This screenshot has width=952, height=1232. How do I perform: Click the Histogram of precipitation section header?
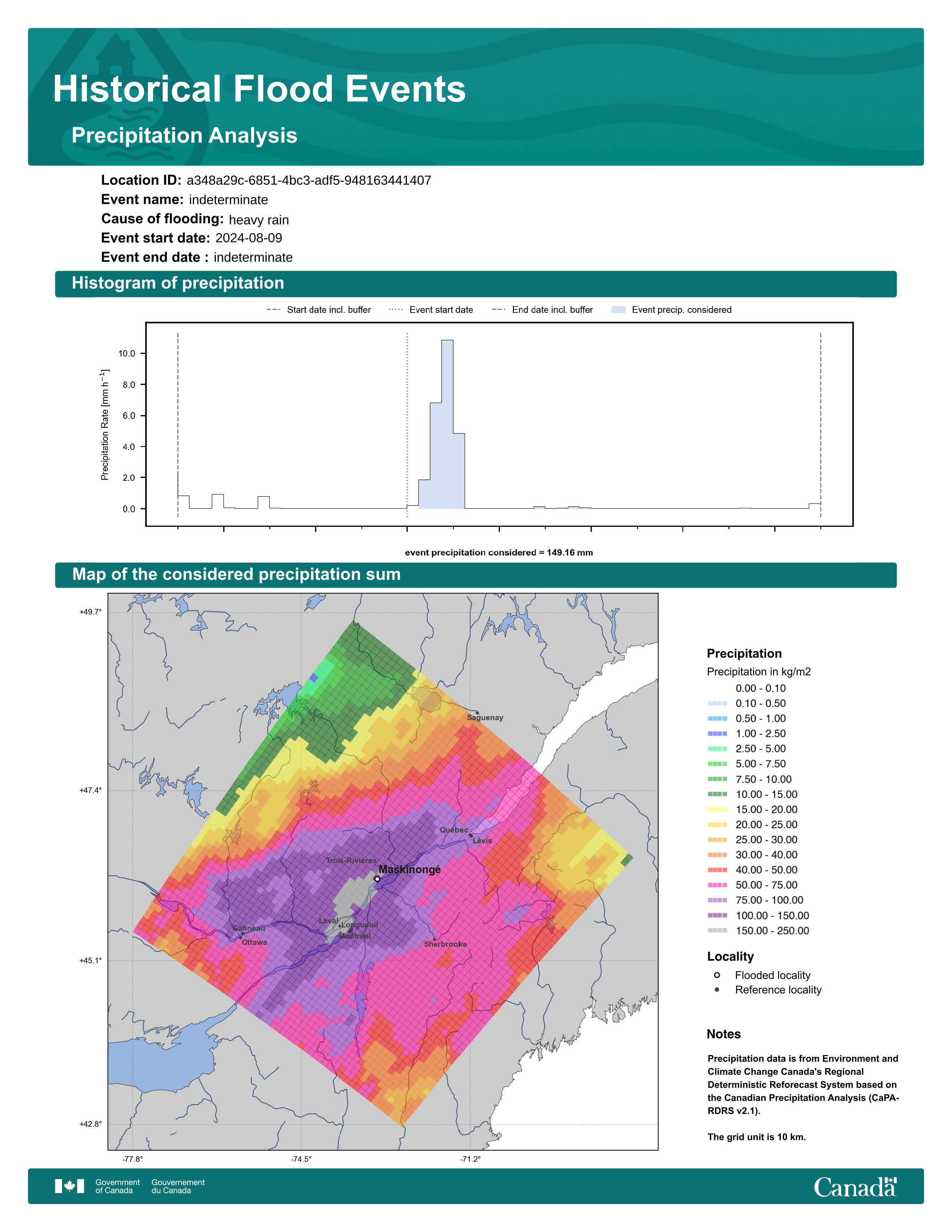pyautogui.click(x=475, y=283)
